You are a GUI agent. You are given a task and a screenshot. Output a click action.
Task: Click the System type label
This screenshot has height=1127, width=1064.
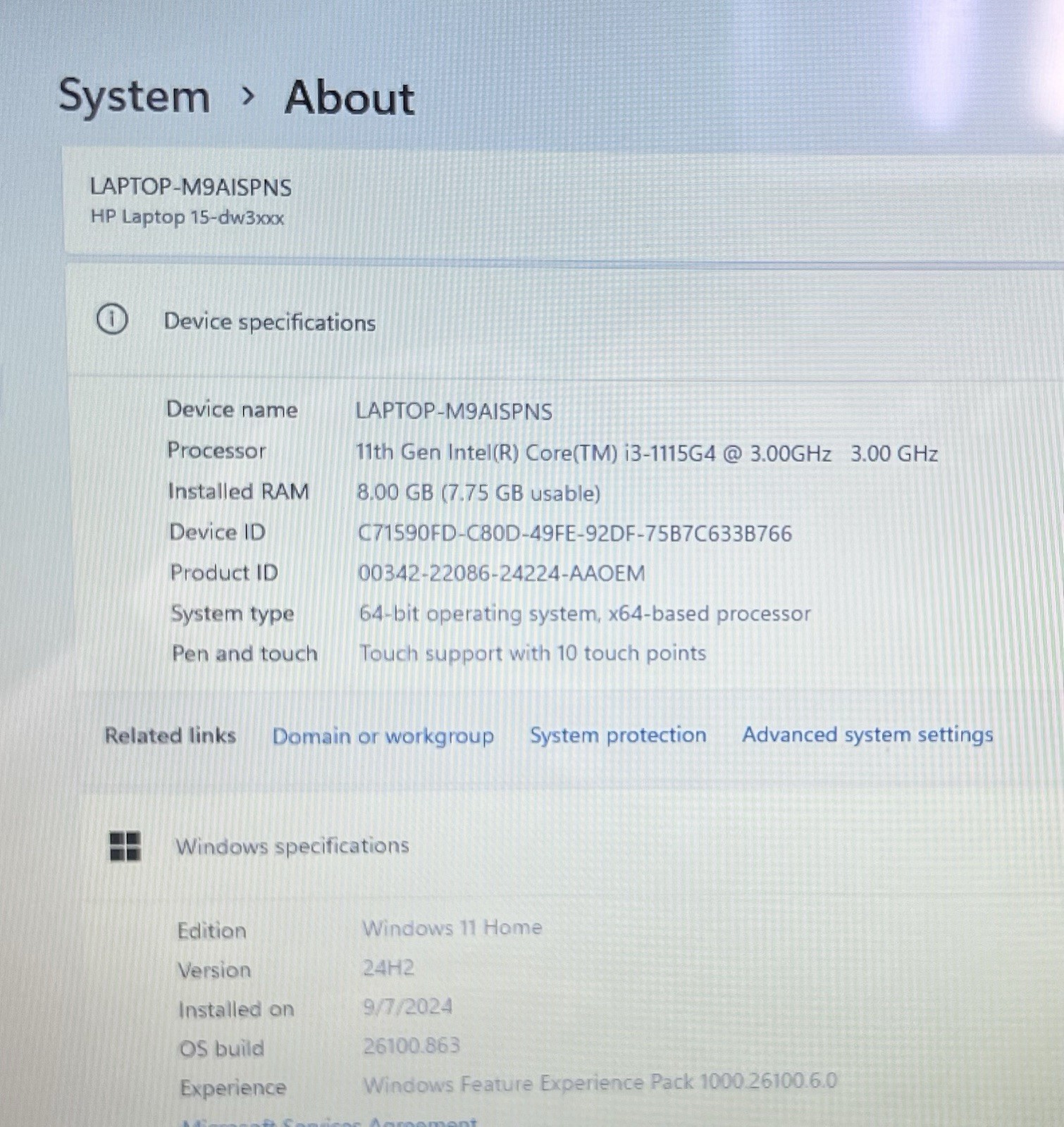coord(232,614)
